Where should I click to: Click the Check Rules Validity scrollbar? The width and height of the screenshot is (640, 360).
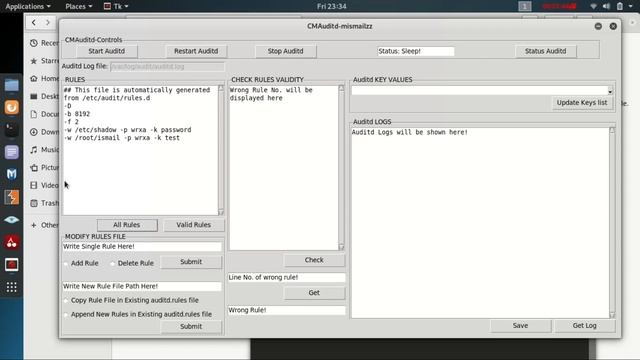(x=341, y=168)
